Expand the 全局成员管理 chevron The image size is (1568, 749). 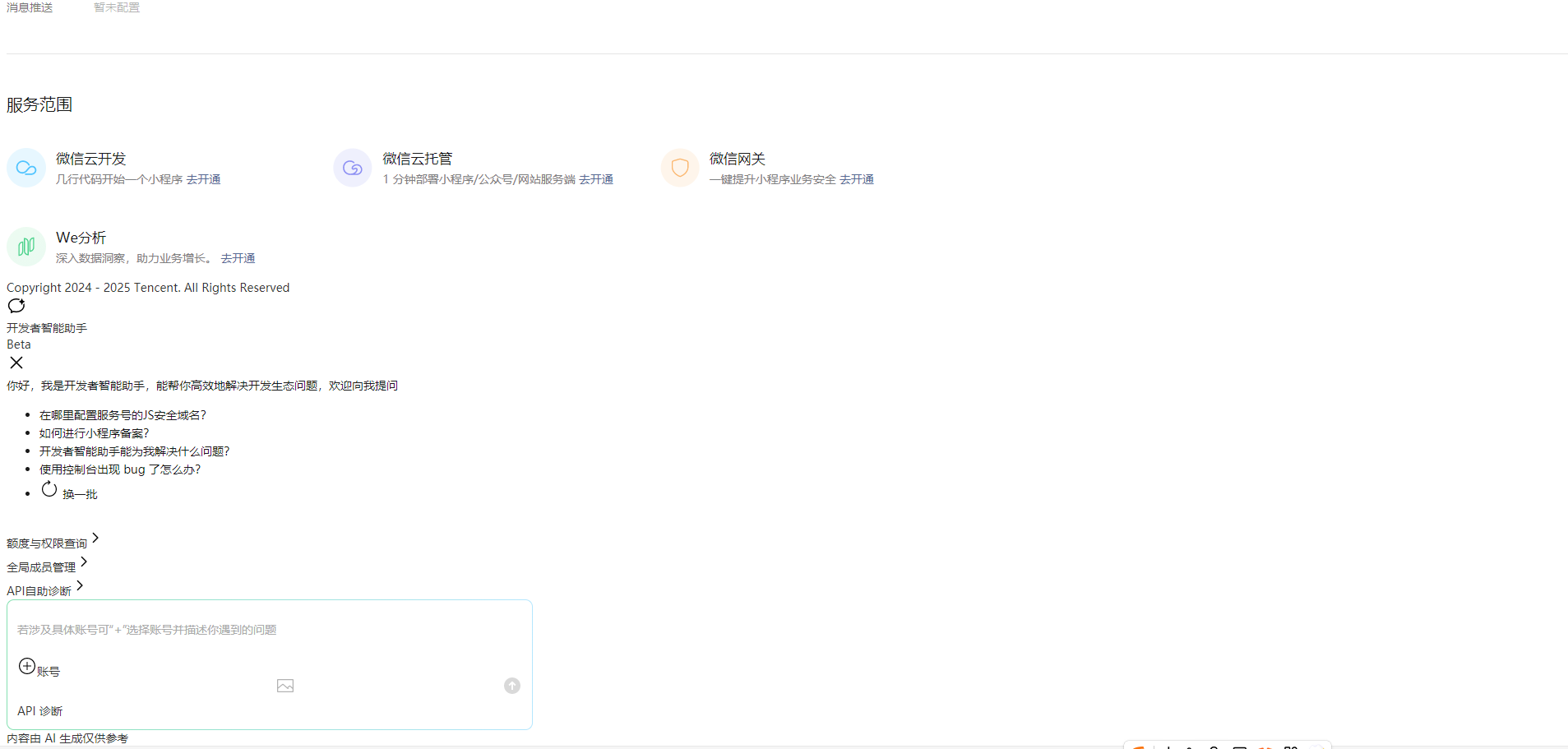tap(84, 562)
